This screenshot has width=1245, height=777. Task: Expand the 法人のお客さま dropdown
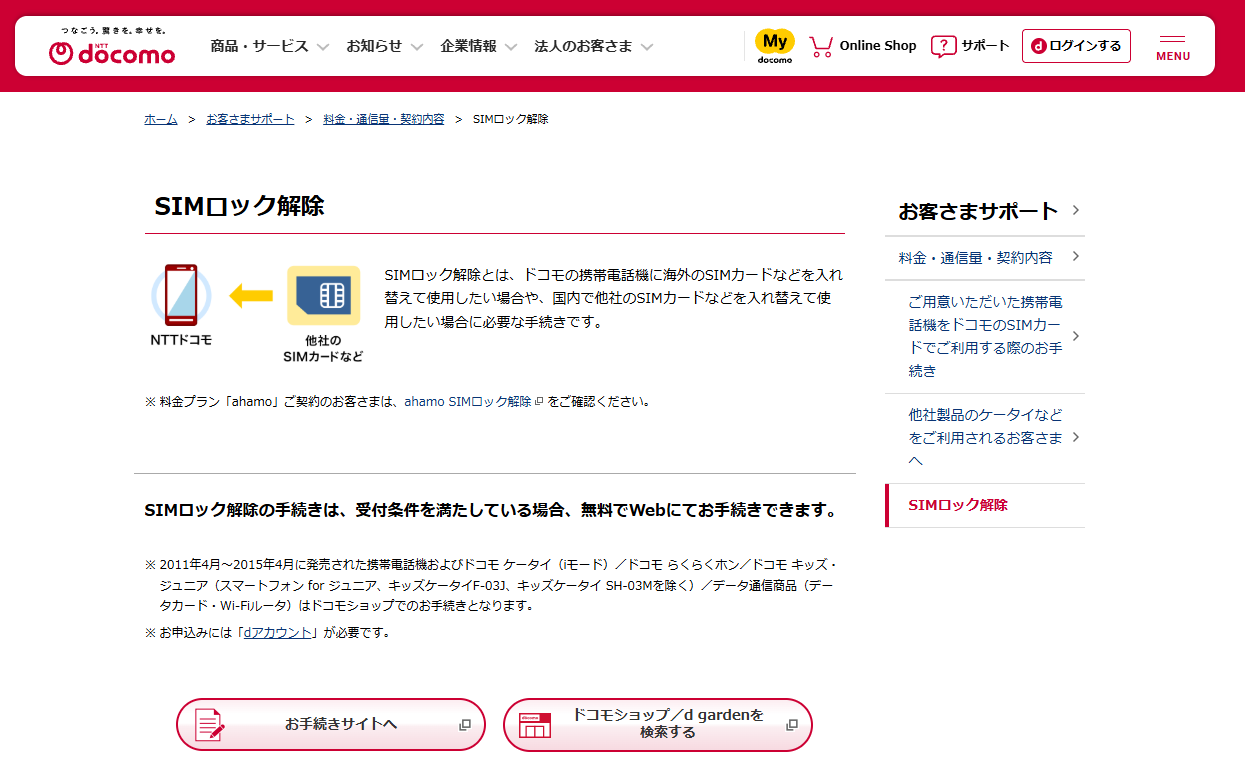[647, 47]
